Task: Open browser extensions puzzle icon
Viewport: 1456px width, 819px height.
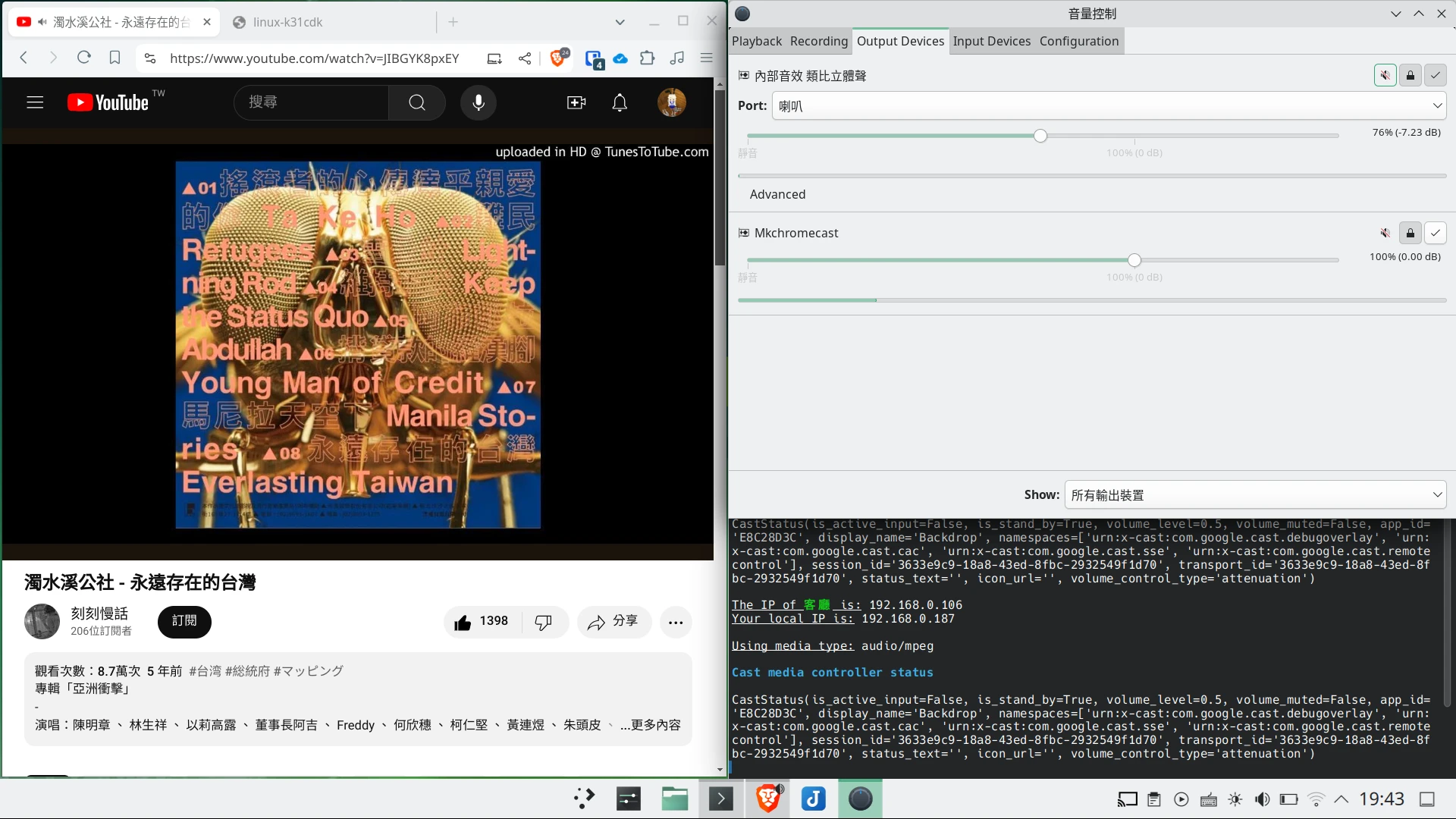Action: (x=647, y=58)
